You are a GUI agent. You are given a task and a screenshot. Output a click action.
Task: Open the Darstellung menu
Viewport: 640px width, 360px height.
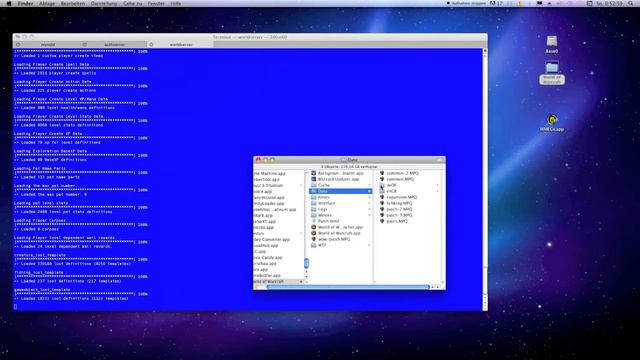click(104, 3)
